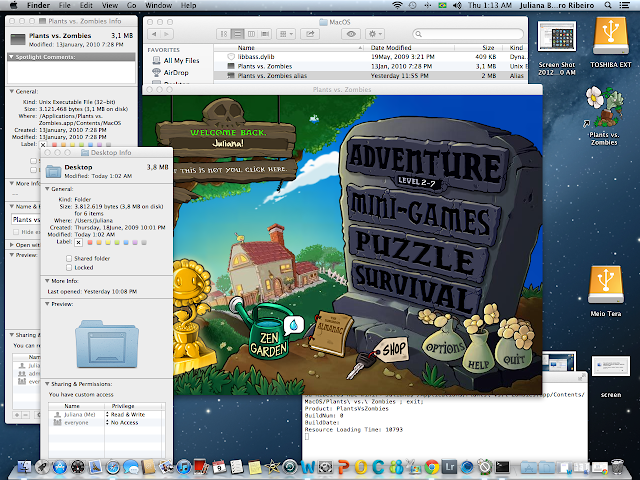This screenshot has width=640, height=480.
Task: Apply red label color in Desktop Info
Action: [x=90, y=242]
